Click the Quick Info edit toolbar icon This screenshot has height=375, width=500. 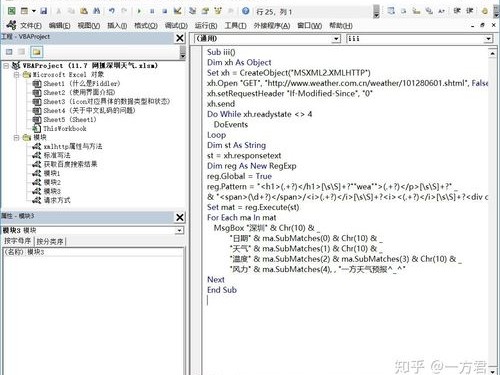[x=416, y=11]
